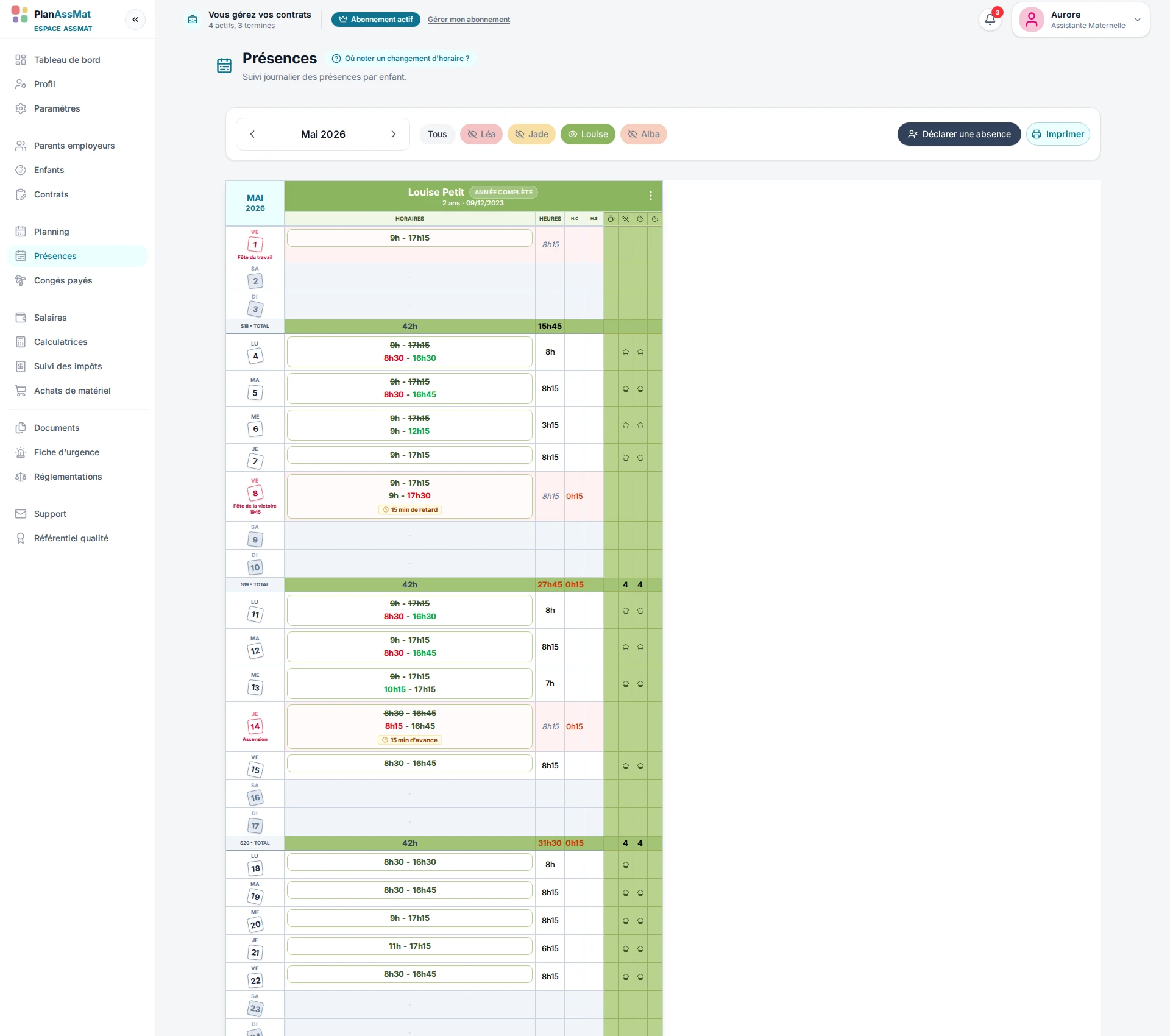Click the Présences calendar icon beside the title
The image size is (1170, 1036).
coord(224,66)
